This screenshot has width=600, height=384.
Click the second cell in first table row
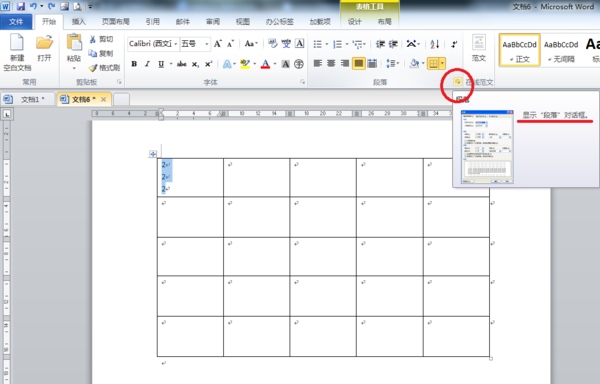pos(257,177)
